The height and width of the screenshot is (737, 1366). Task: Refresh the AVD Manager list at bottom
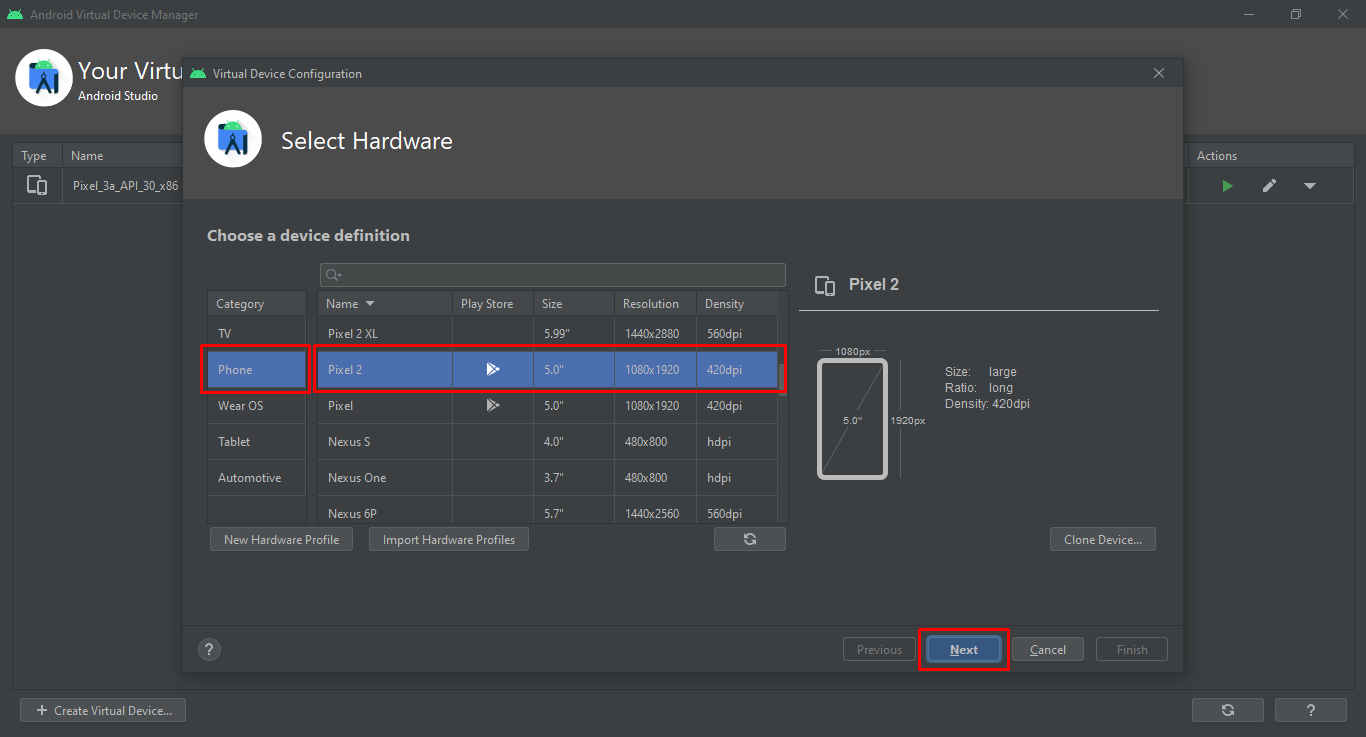1228,710
